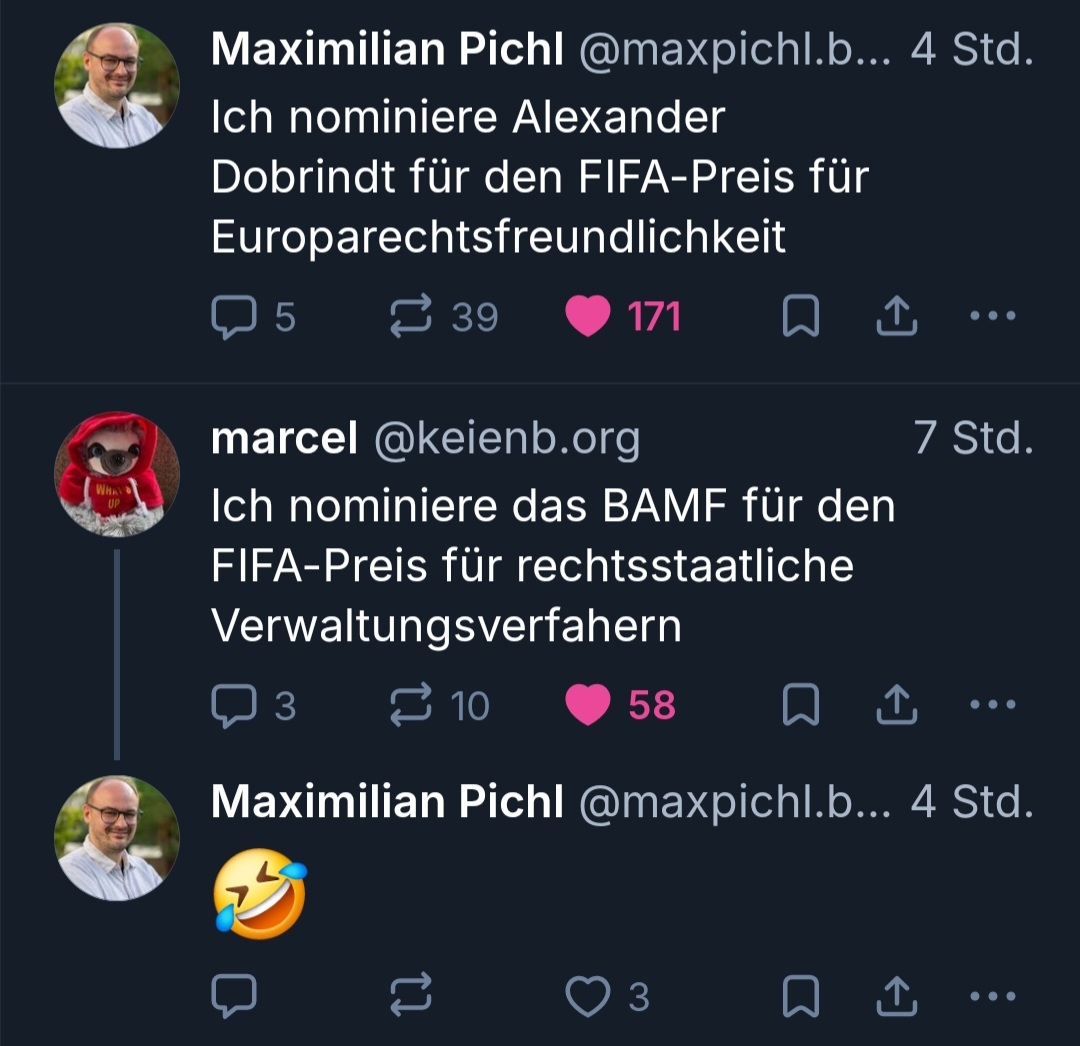Screen dimensions: 1080x1046
Task: Share marcel's BAMF post
Action: pos(896,706)
